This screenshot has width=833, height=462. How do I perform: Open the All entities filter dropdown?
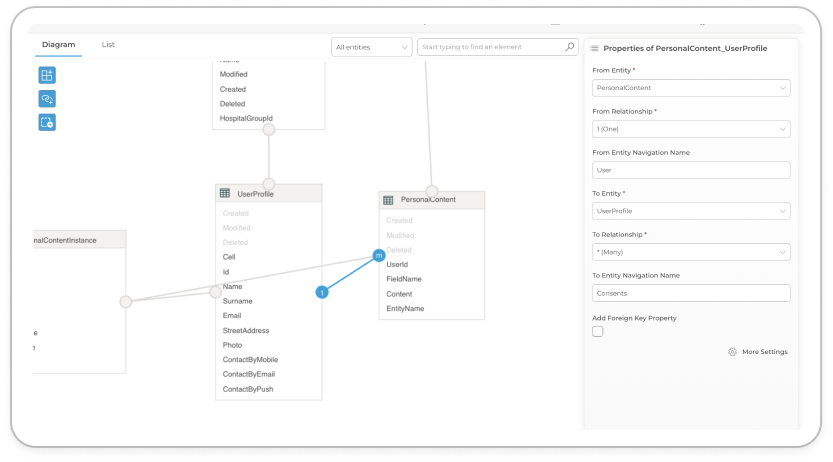(x=371, y=47)
